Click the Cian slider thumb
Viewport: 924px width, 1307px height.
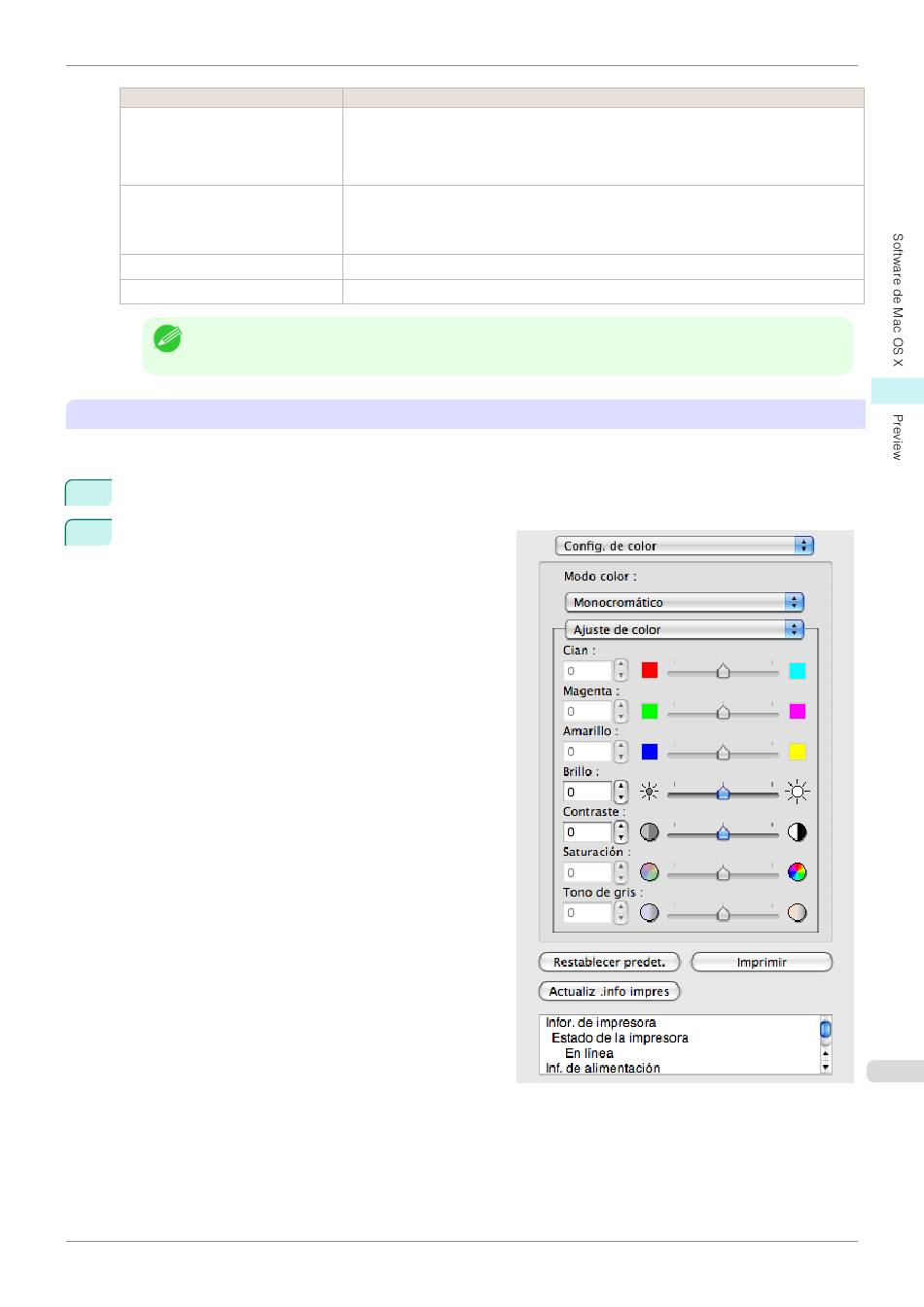[723, 671]
